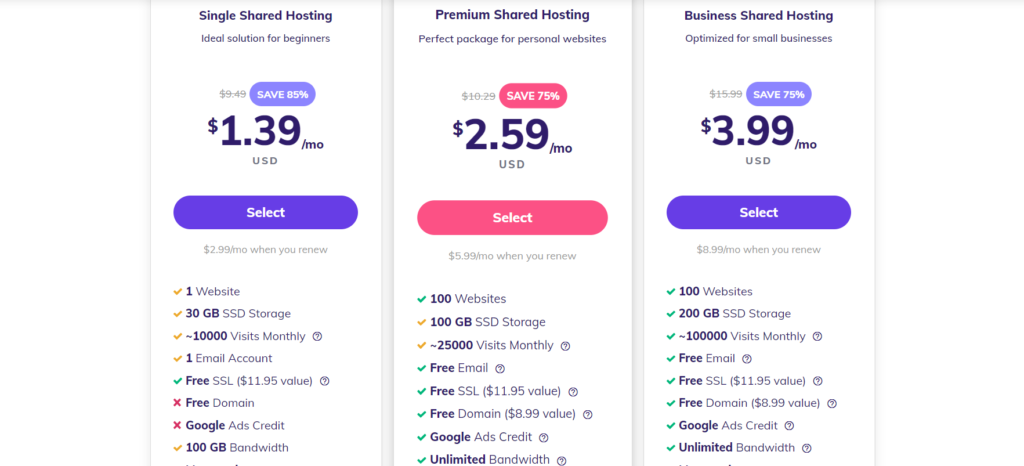
Task: Open help icon beside Business Unlimited Bandwidth
Action: [x=807, y=448]
